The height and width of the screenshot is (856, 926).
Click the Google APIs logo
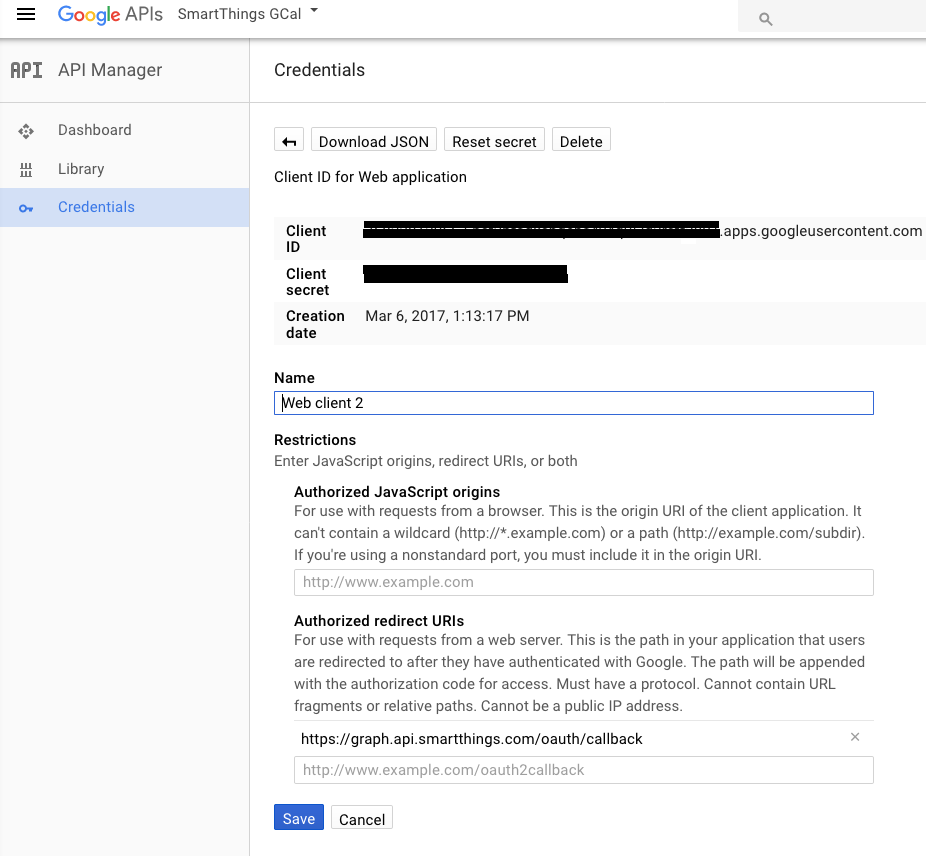[x=110, y=15]
